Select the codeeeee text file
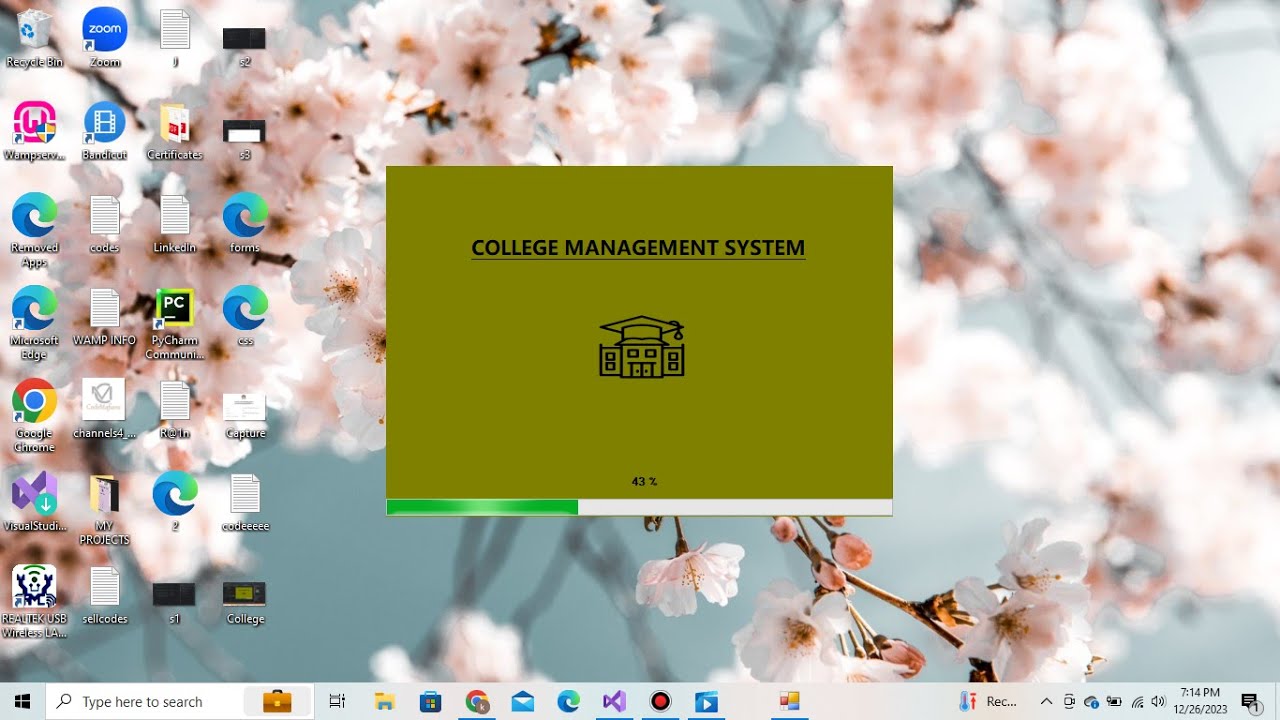This screenshot has height=720, width=1280. click(245, 502)
